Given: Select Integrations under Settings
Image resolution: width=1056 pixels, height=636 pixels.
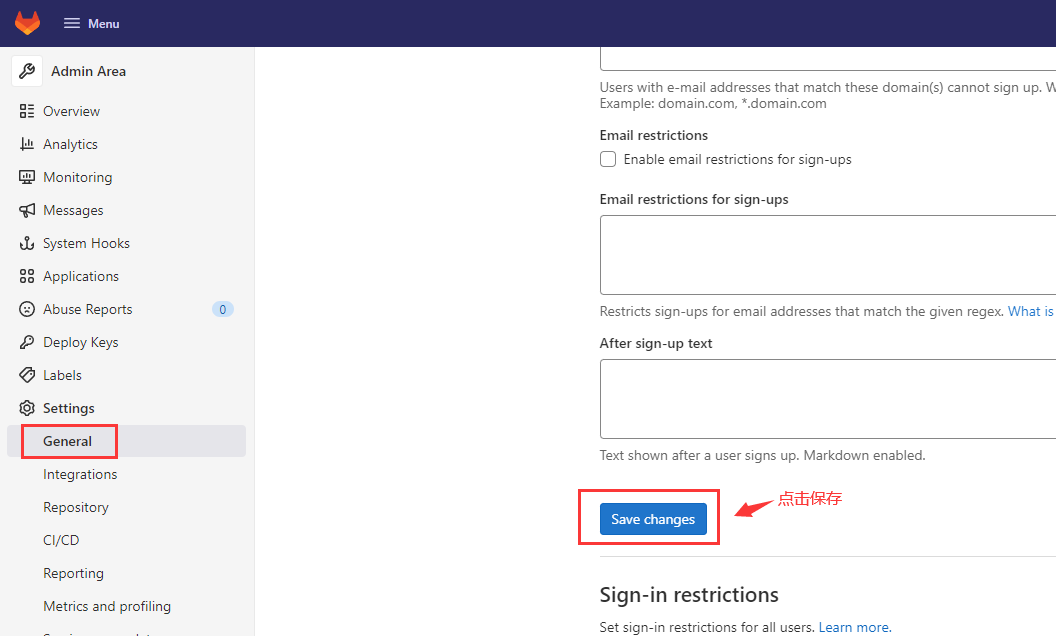Looking at the screenshot, I should pos(80,474).
